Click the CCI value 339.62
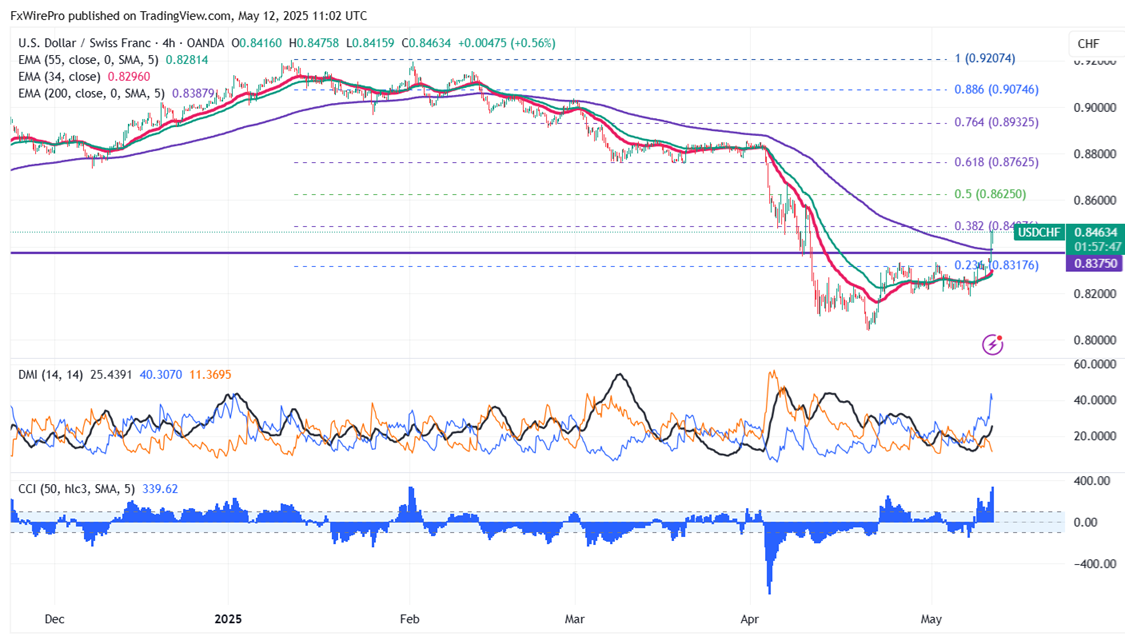1125x635 pixels. pyautogui.click(x=160, y=489)
